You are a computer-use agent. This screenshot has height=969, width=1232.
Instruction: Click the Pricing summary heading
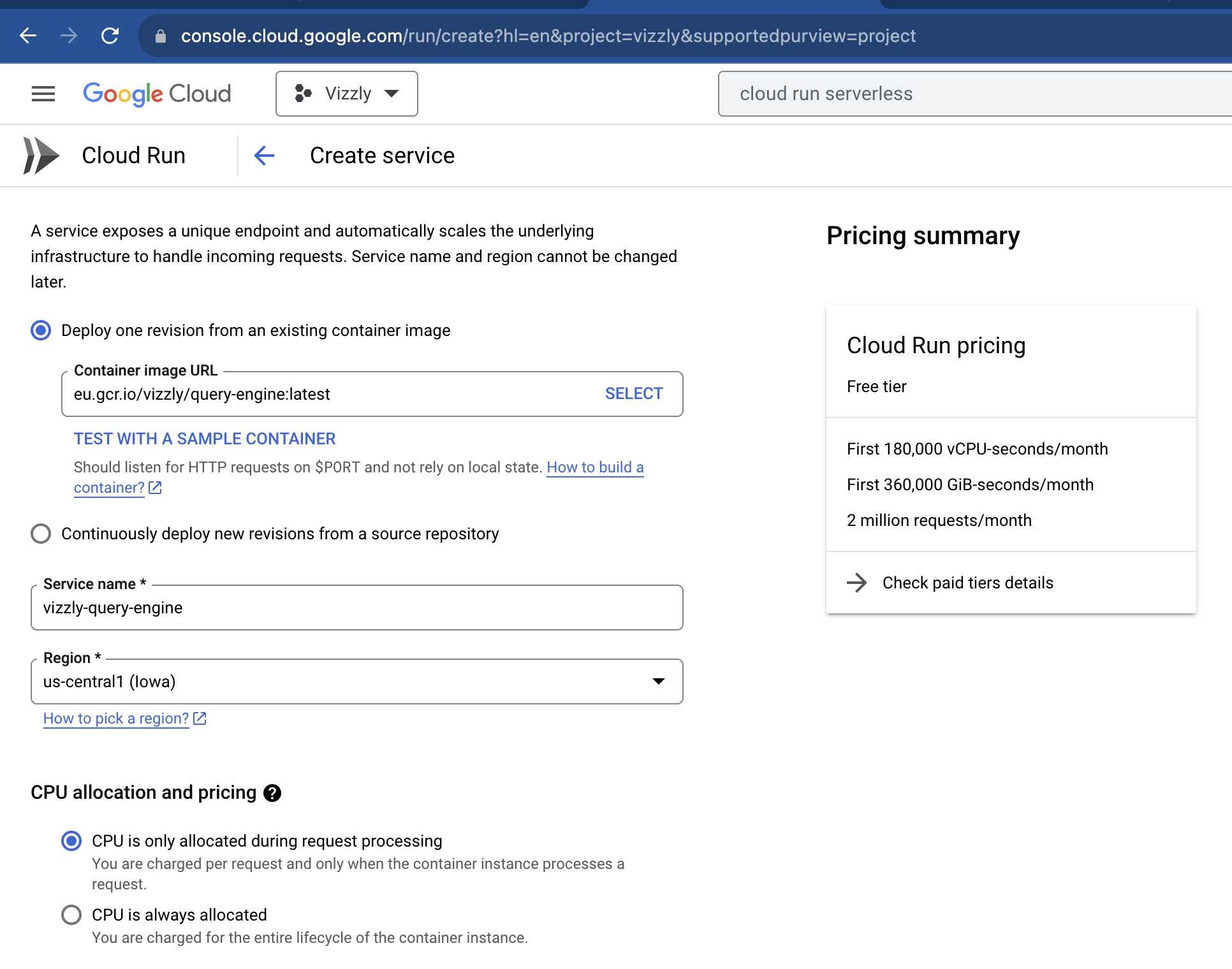click(x=923, y=236)
